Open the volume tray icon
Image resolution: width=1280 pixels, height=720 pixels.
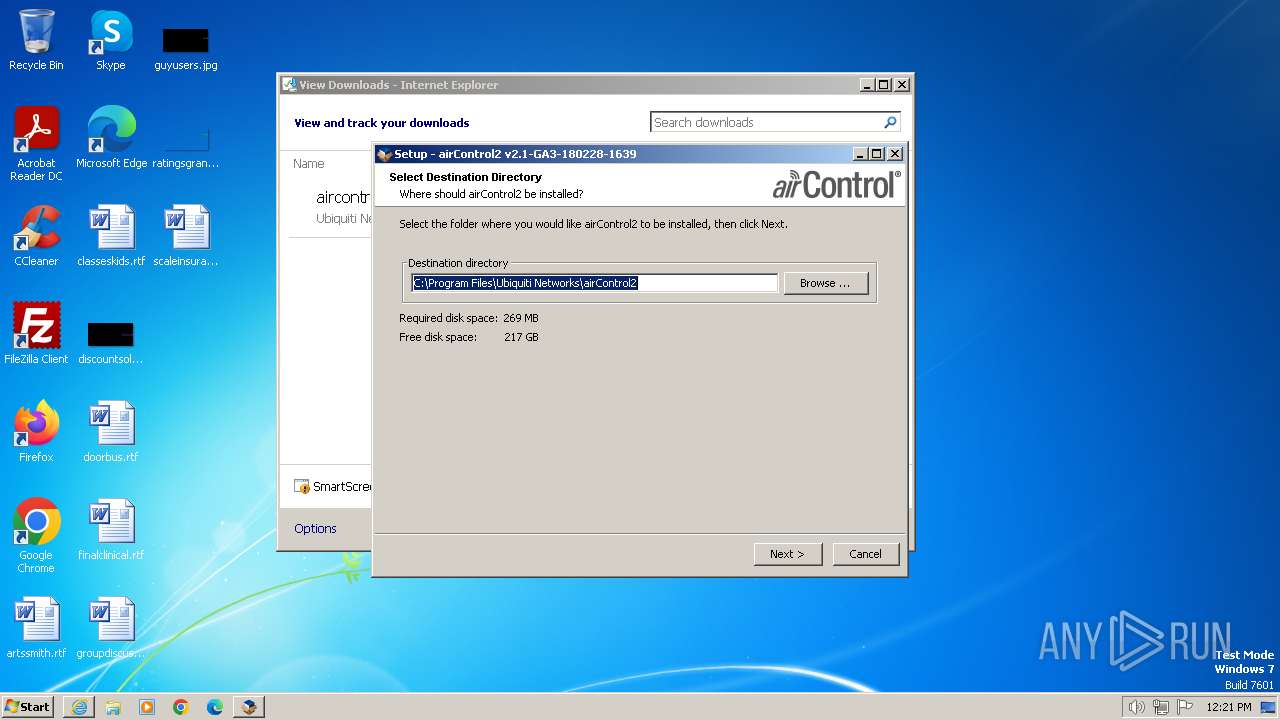[x=1136, y=707]
